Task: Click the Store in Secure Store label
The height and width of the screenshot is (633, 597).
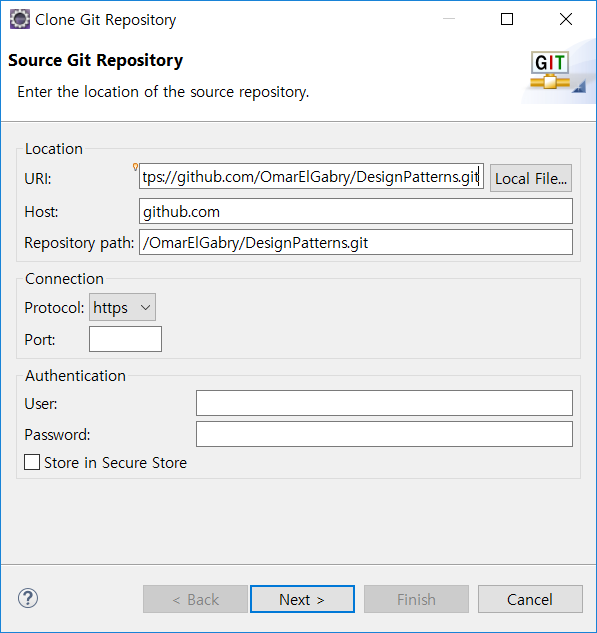Action: (x=115, y=463)
